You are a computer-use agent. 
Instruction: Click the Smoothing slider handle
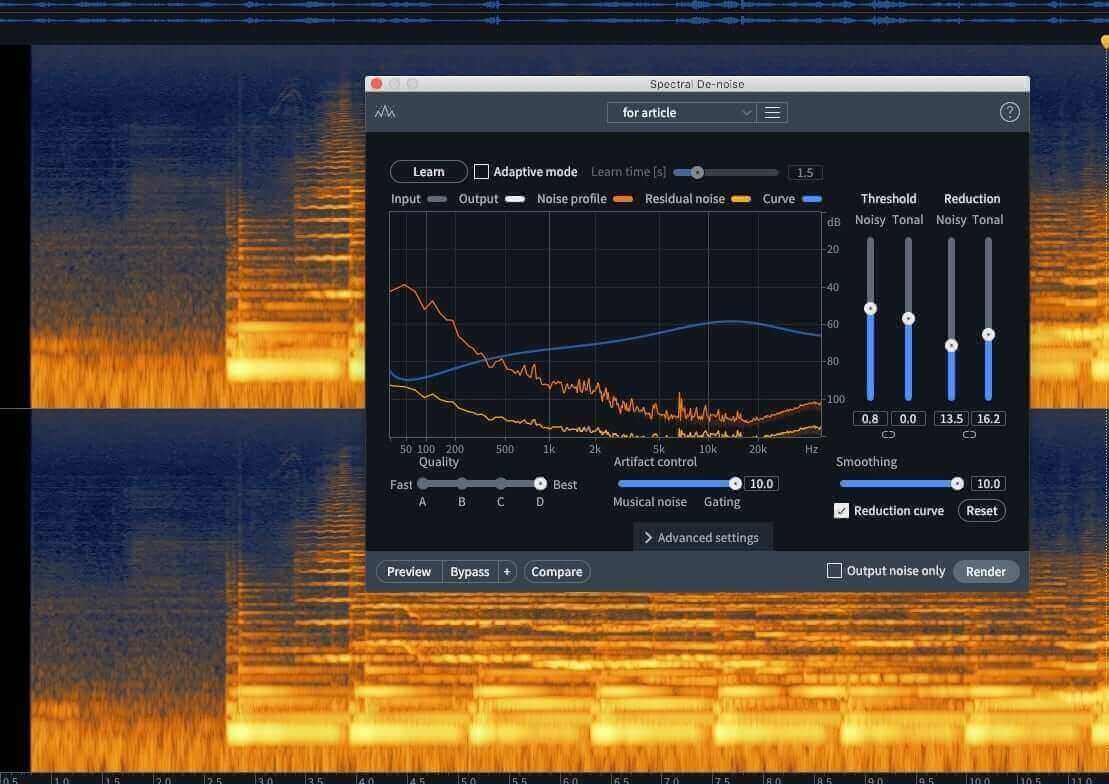[x=957, y=483]
